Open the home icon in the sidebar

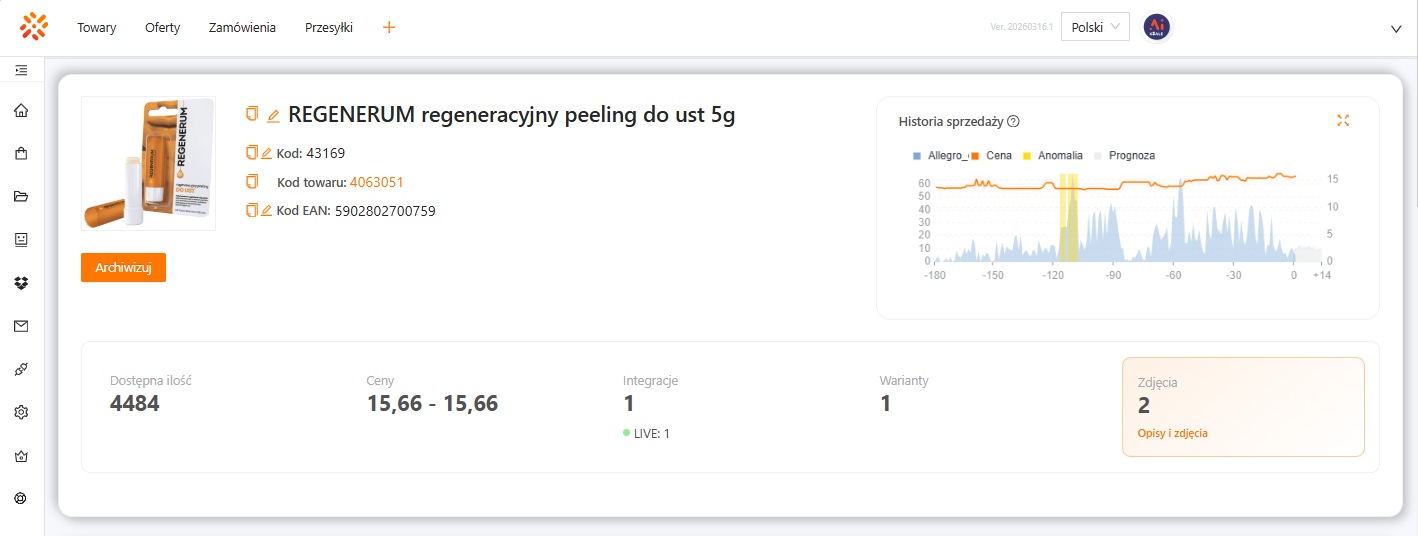click(21, 110)
